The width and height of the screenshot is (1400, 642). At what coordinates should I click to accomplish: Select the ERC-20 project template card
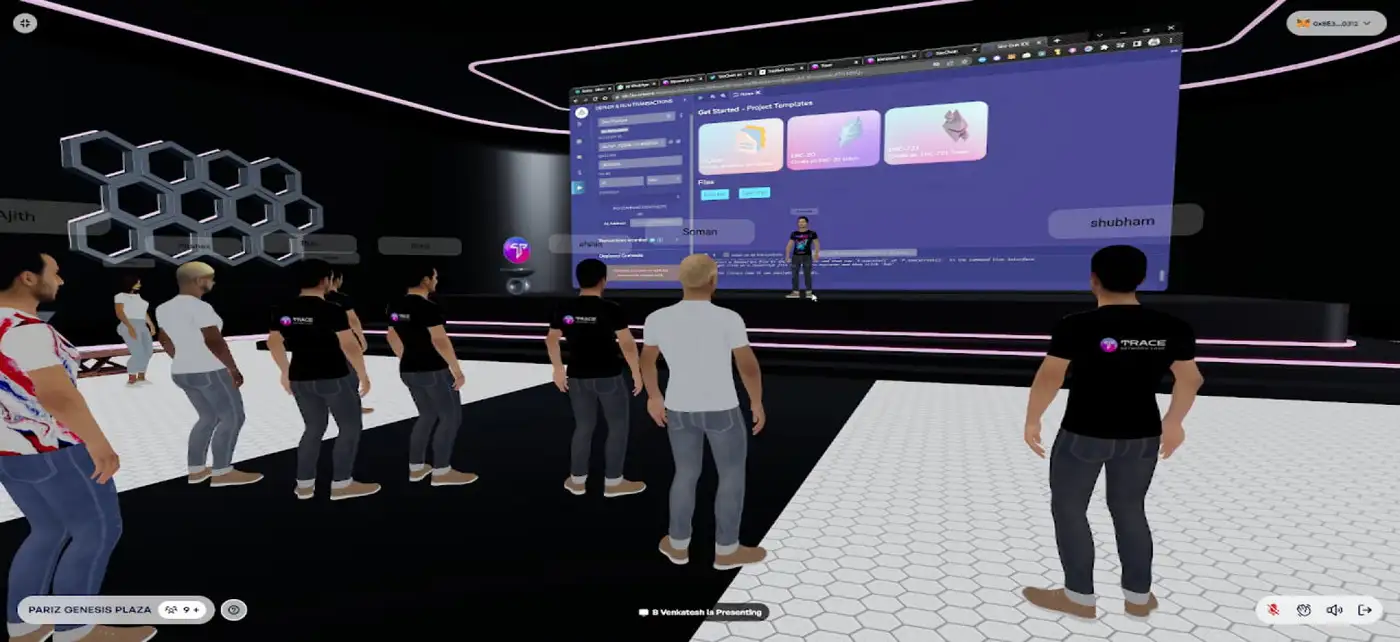click(833, 140)
